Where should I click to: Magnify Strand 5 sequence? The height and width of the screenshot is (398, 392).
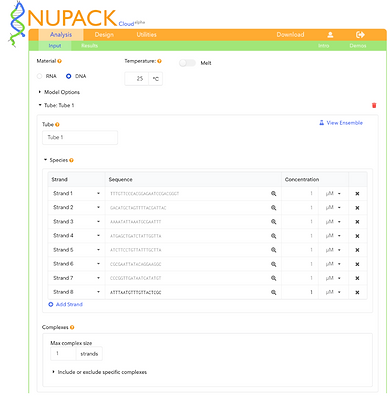[274, 250]
